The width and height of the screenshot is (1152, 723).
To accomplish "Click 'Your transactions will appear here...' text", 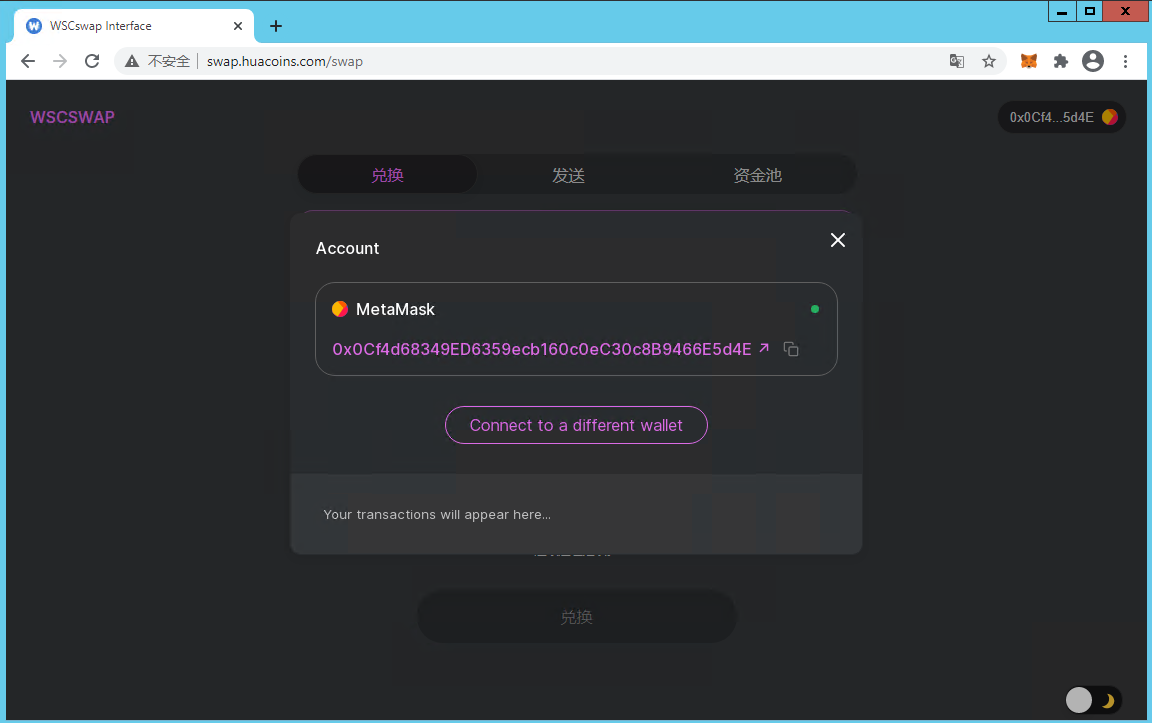I will [437, 514].
